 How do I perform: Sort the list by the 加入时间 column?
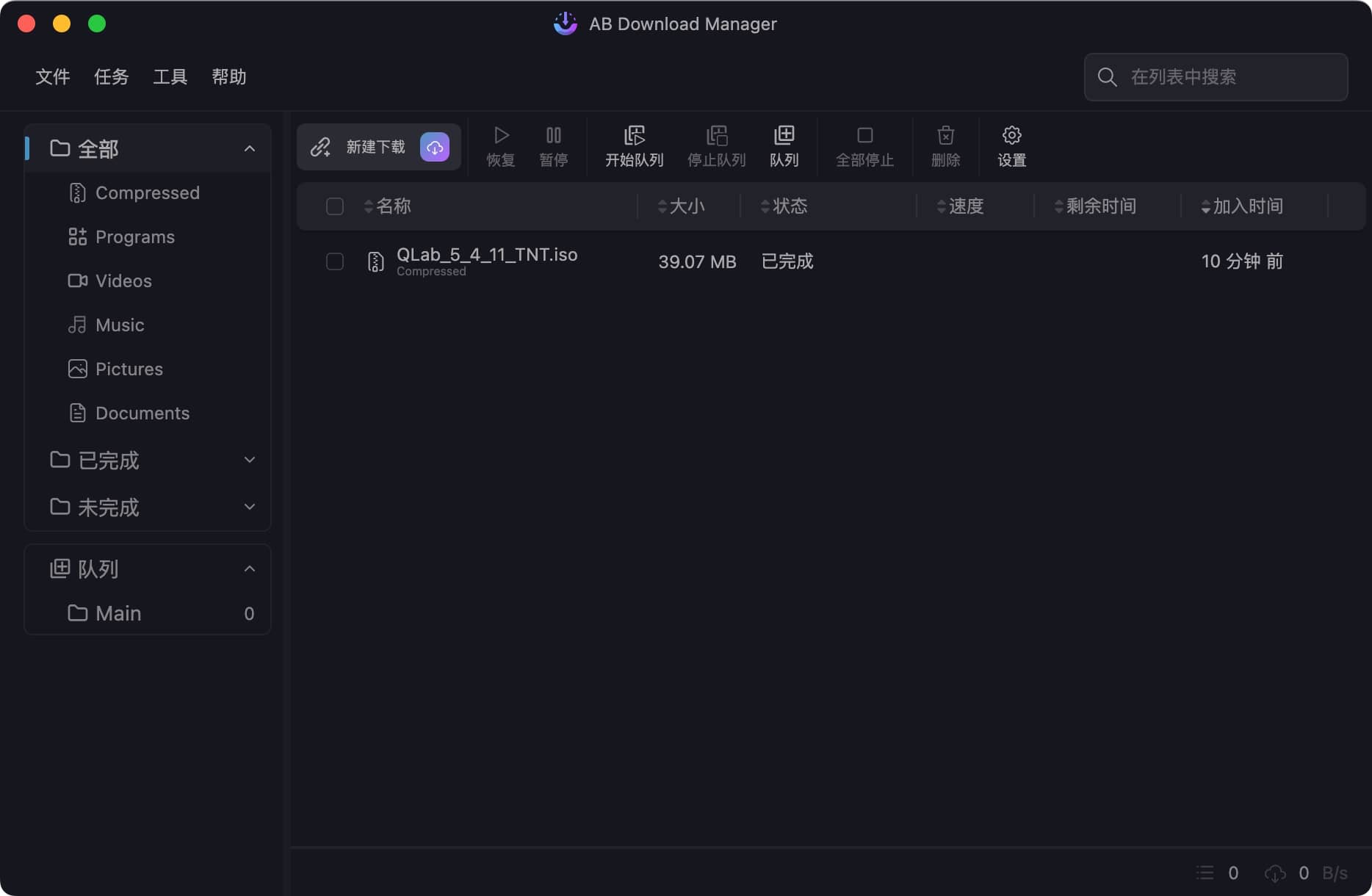tap(1243, 206)
